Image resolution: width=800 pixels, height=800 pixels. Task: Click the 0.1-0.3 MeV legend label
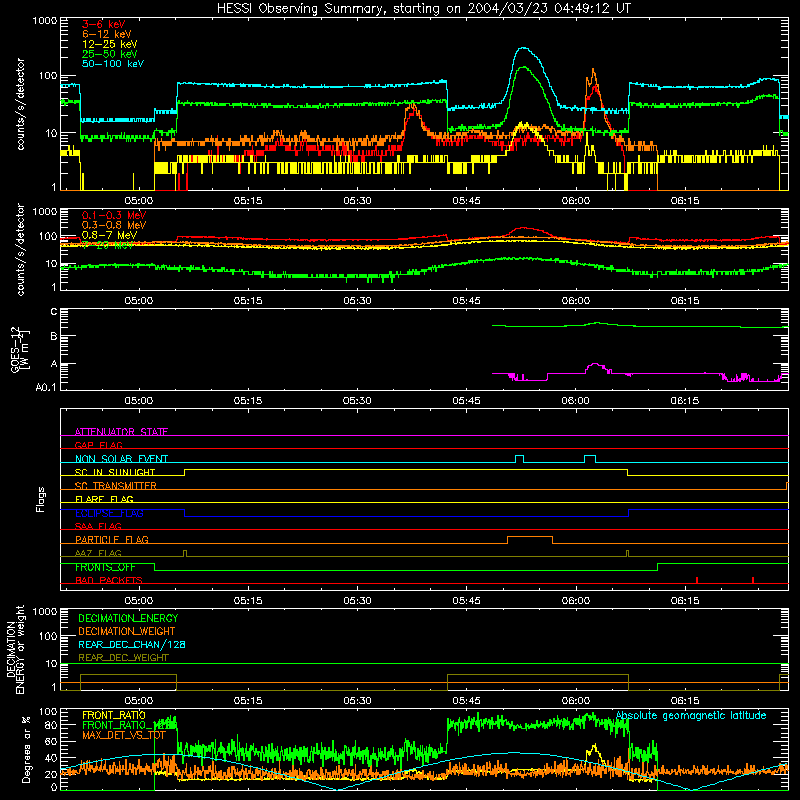coord(114,215)
